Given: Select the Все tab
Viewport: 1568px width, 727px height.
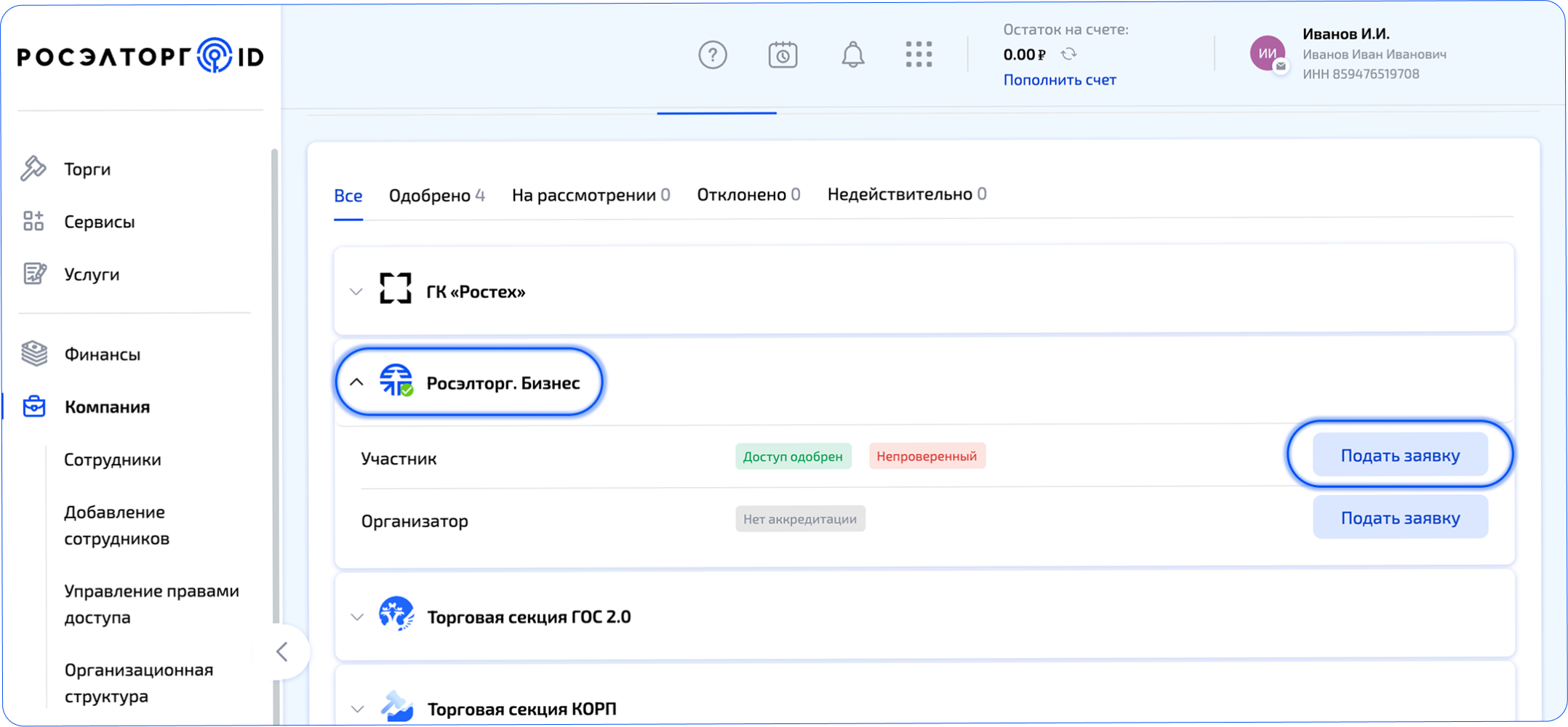Looking at the screenshot, I should (348, 196).
